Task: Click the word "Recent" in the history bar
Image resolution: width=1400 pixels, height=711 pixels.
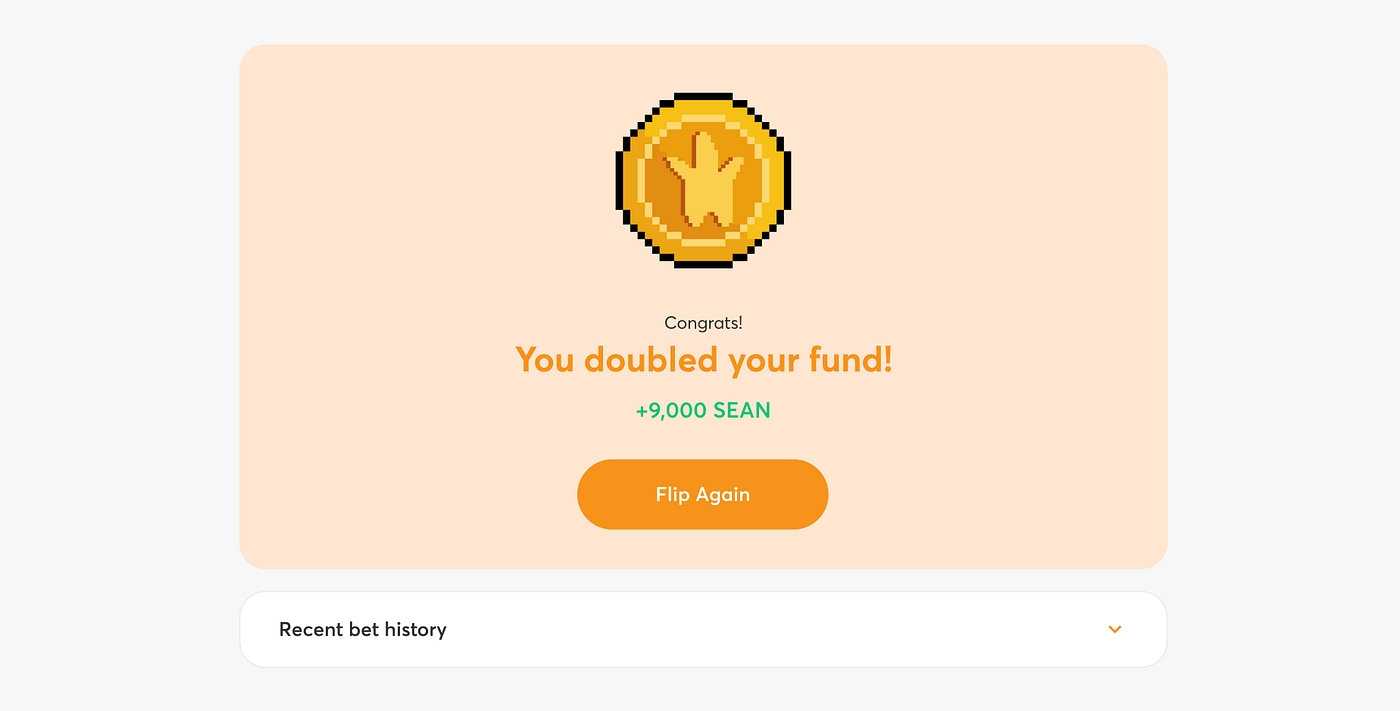Action: (x=311, y=629)
